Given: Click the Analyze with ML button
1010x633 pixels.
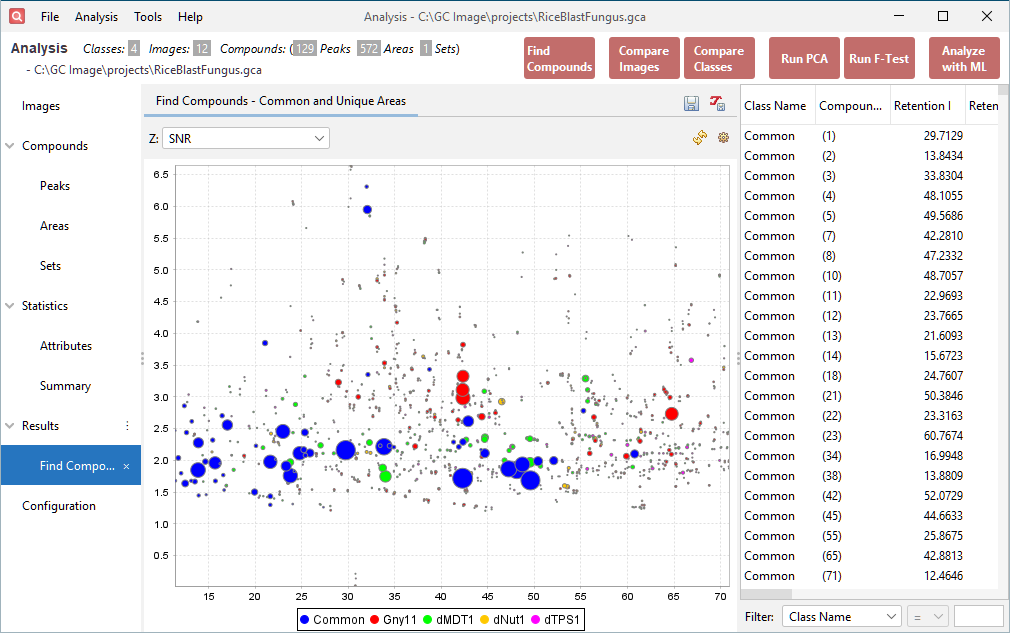Looking at the screenshot, I should tap(963, 58).
